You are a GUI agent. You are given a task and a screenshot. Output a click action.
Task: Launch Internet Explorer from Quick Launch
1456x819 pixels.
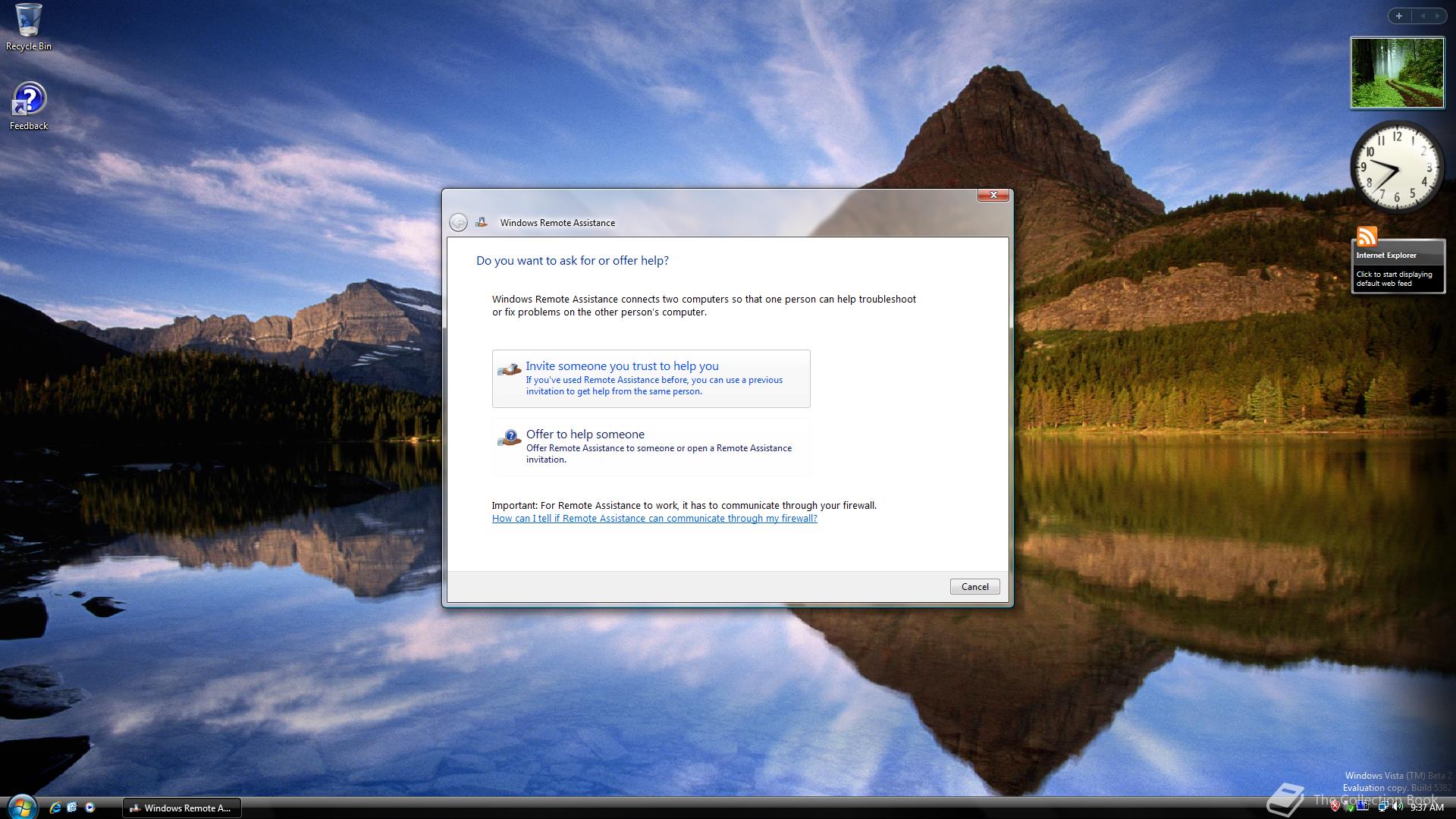[55, 808]
